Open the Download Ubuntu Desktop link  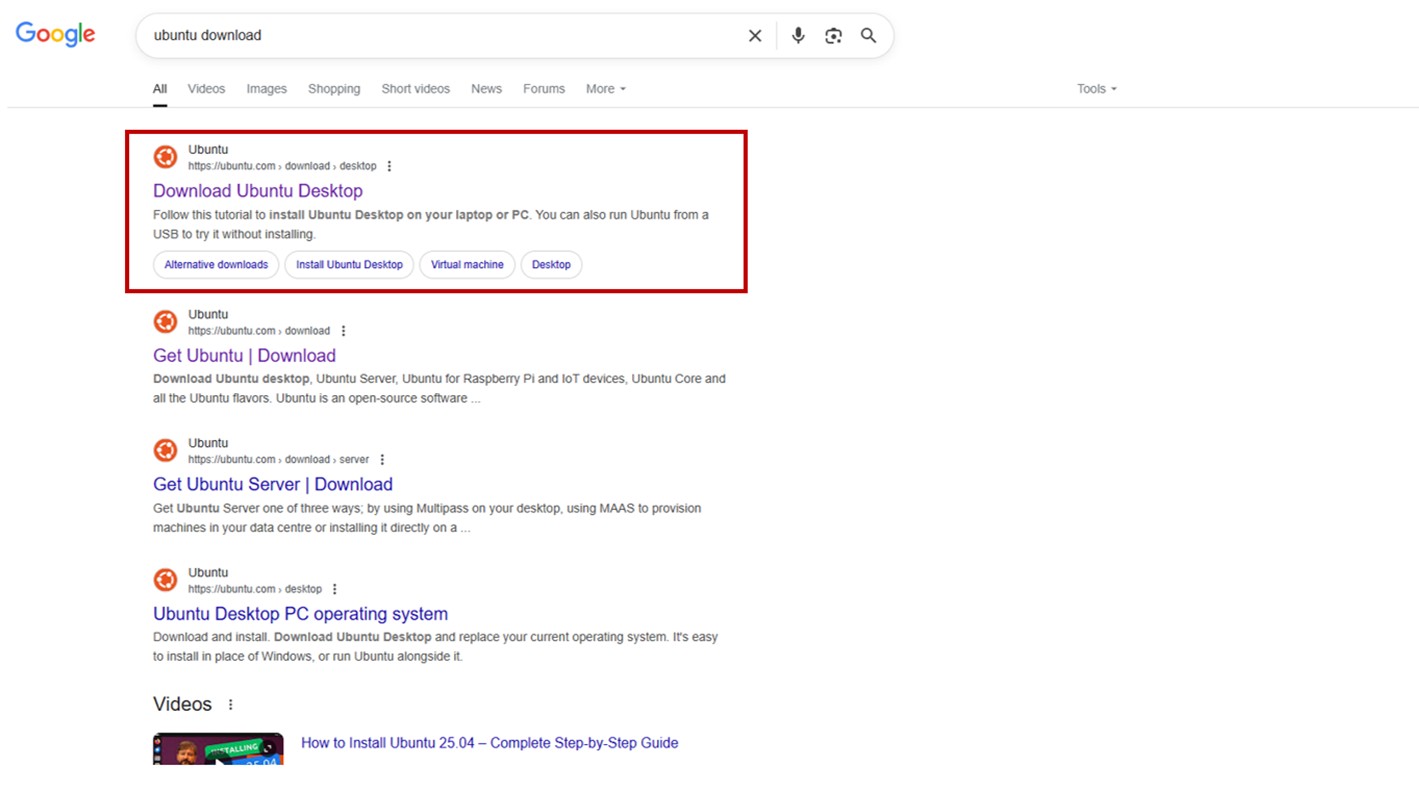pyautogui.click(x=257, y=191)
